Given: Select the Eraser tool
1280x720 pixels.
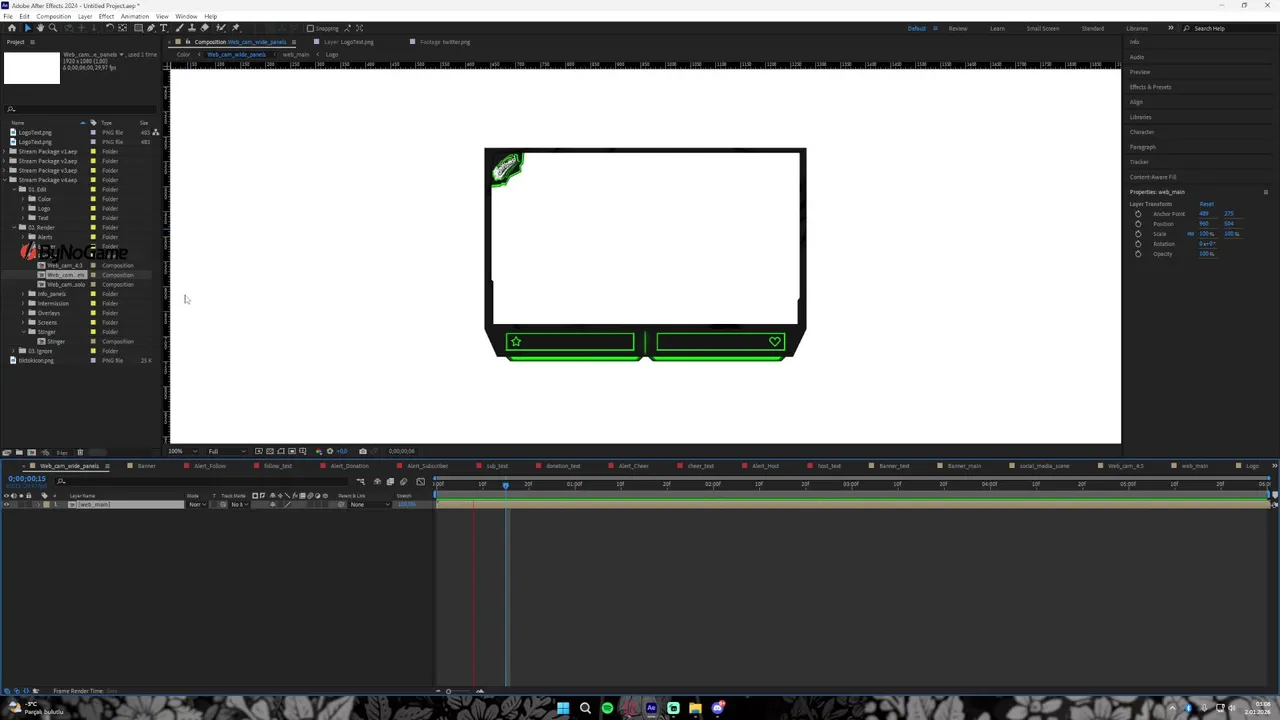Looking at the screenshot, I should click(x=204, y=28).
